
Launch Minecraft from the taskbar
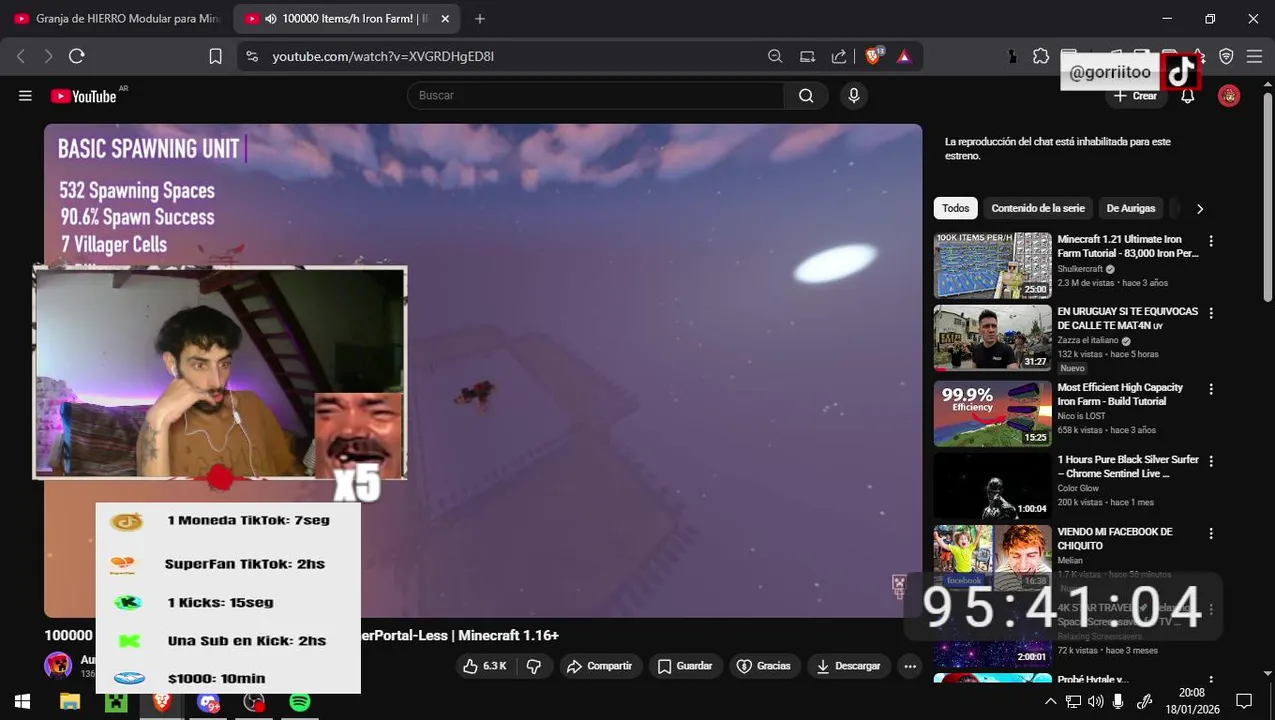(116, 702)
